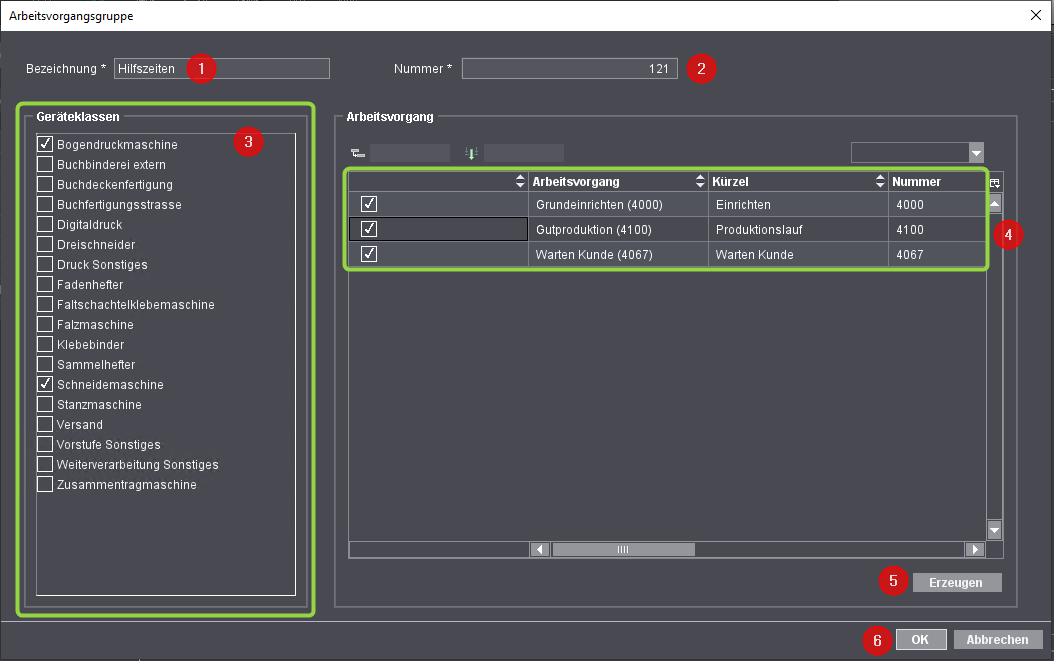Click the vertical scrollbar up arrow
The height and width of the screenshot is (661, 1054).
(994, 202)
